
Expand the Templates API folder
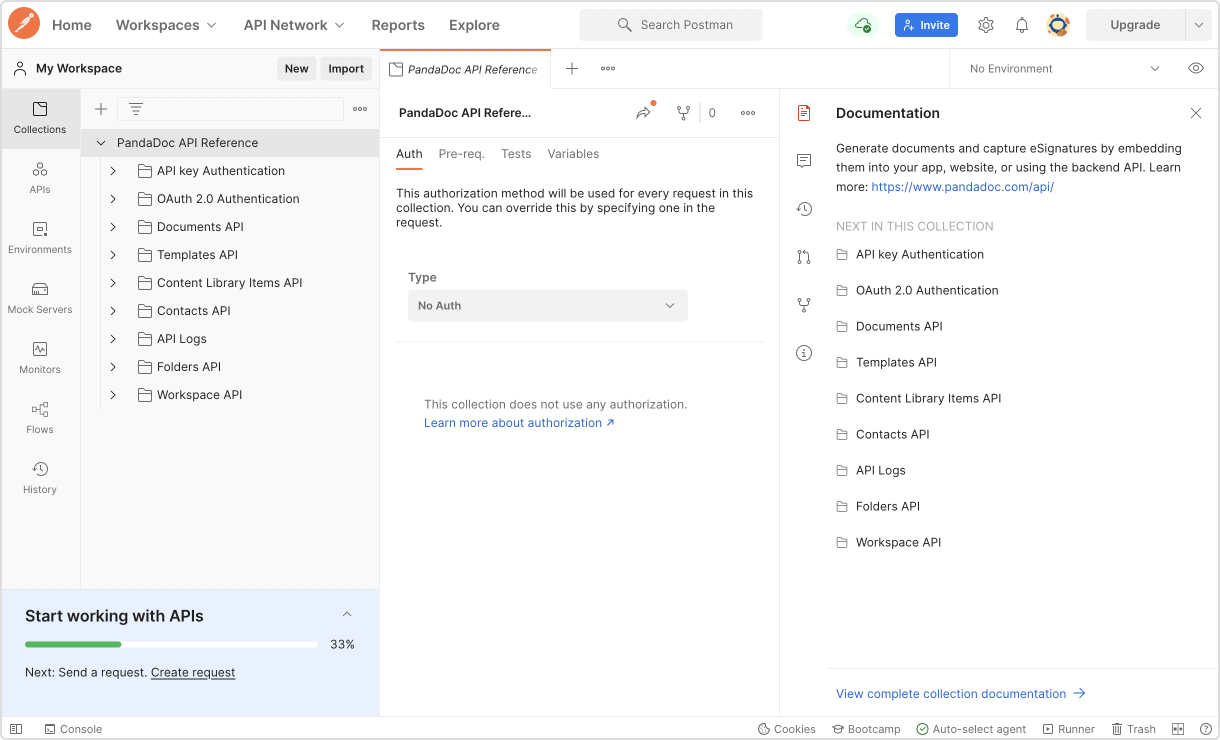tap(113, 255)
